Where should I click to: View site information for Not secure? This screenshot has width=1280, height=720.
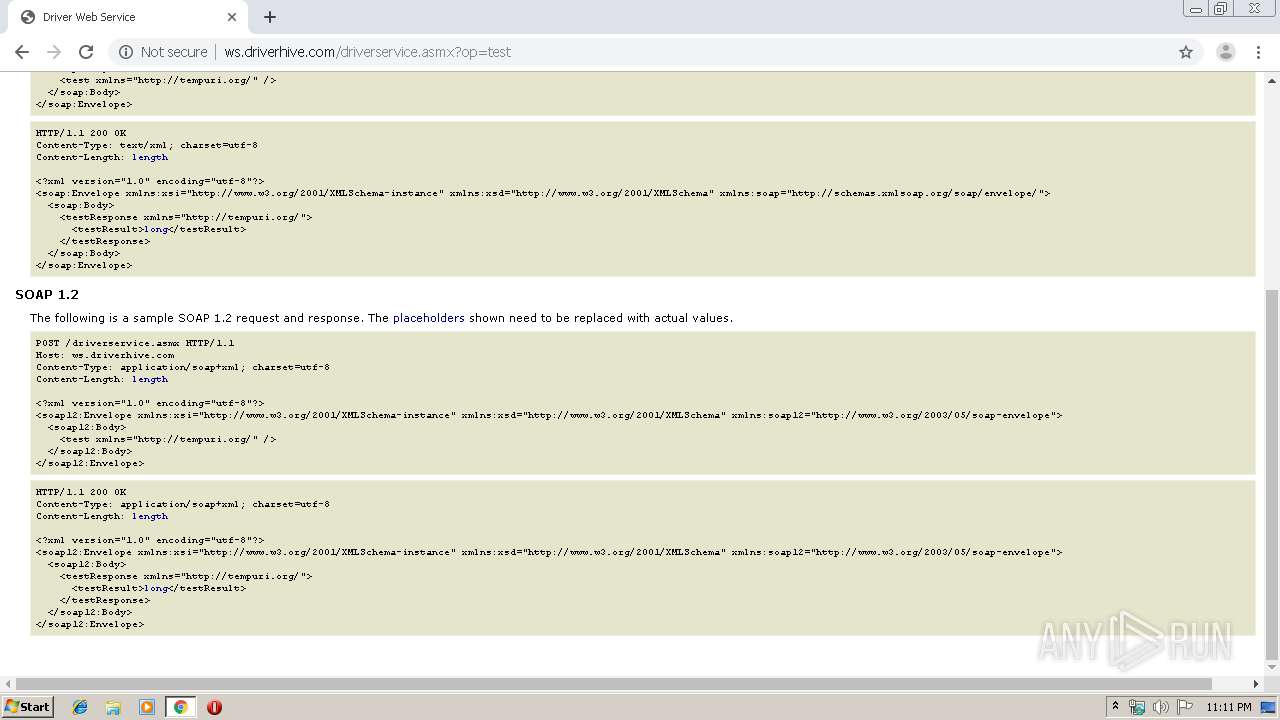pos(164,52)
